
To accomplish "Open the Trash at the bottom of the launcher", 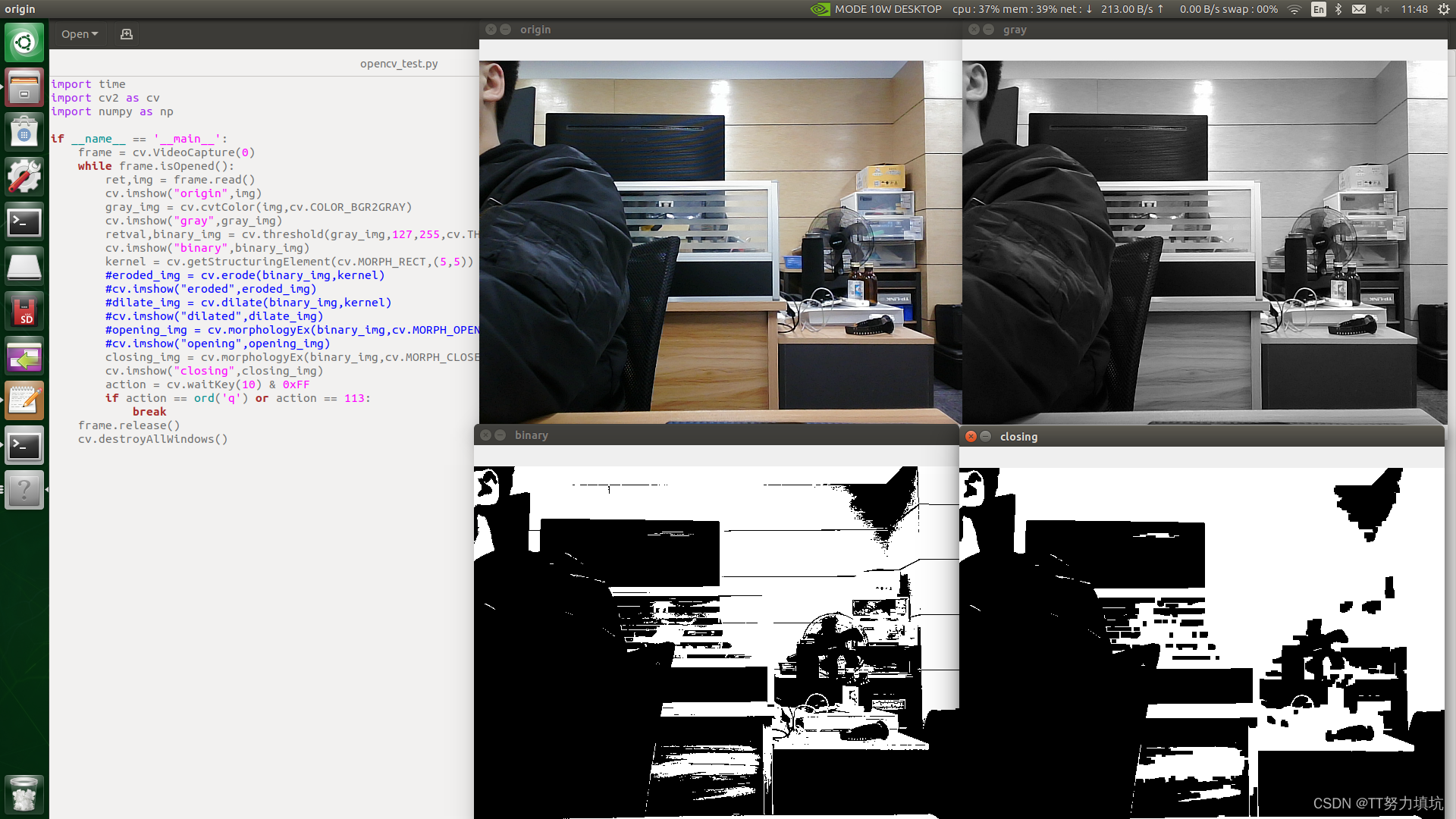I will (x=24, y=794).
